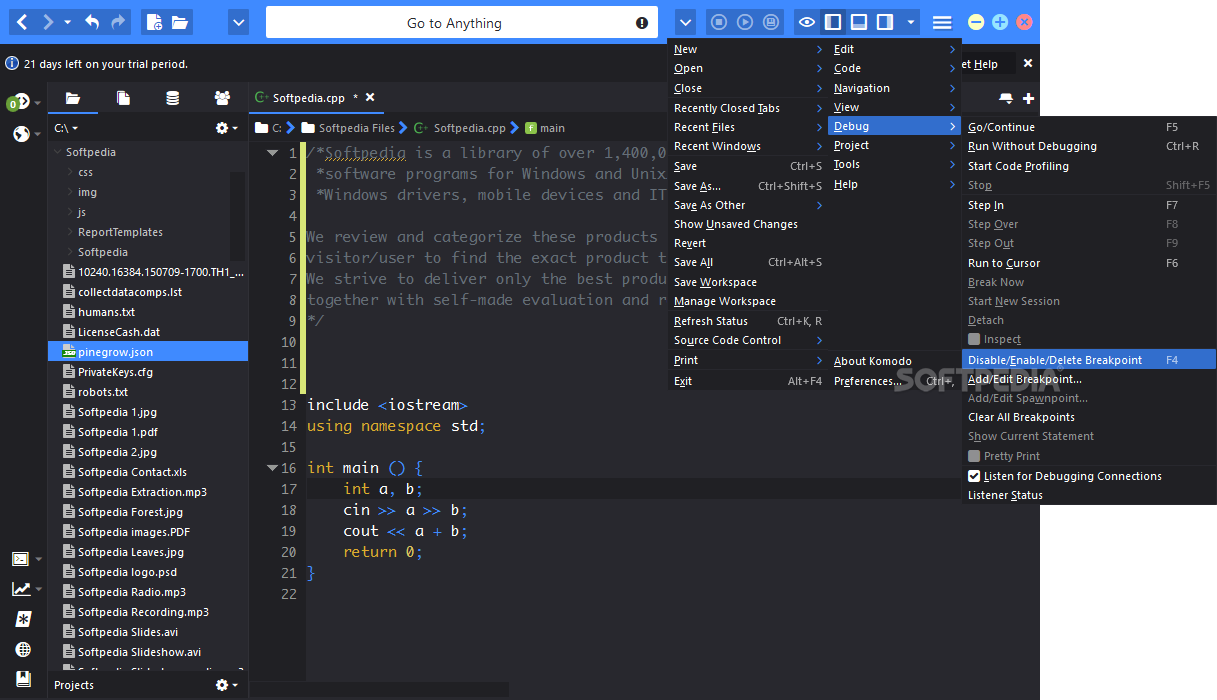Viewport: 1217px width, 700px height.
Task: Close the Softpedia.cpp tab
Action: pos(370,97)
